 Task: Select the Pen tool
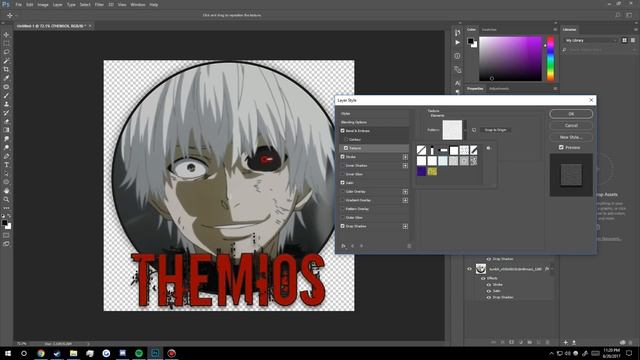click(6, 156)
